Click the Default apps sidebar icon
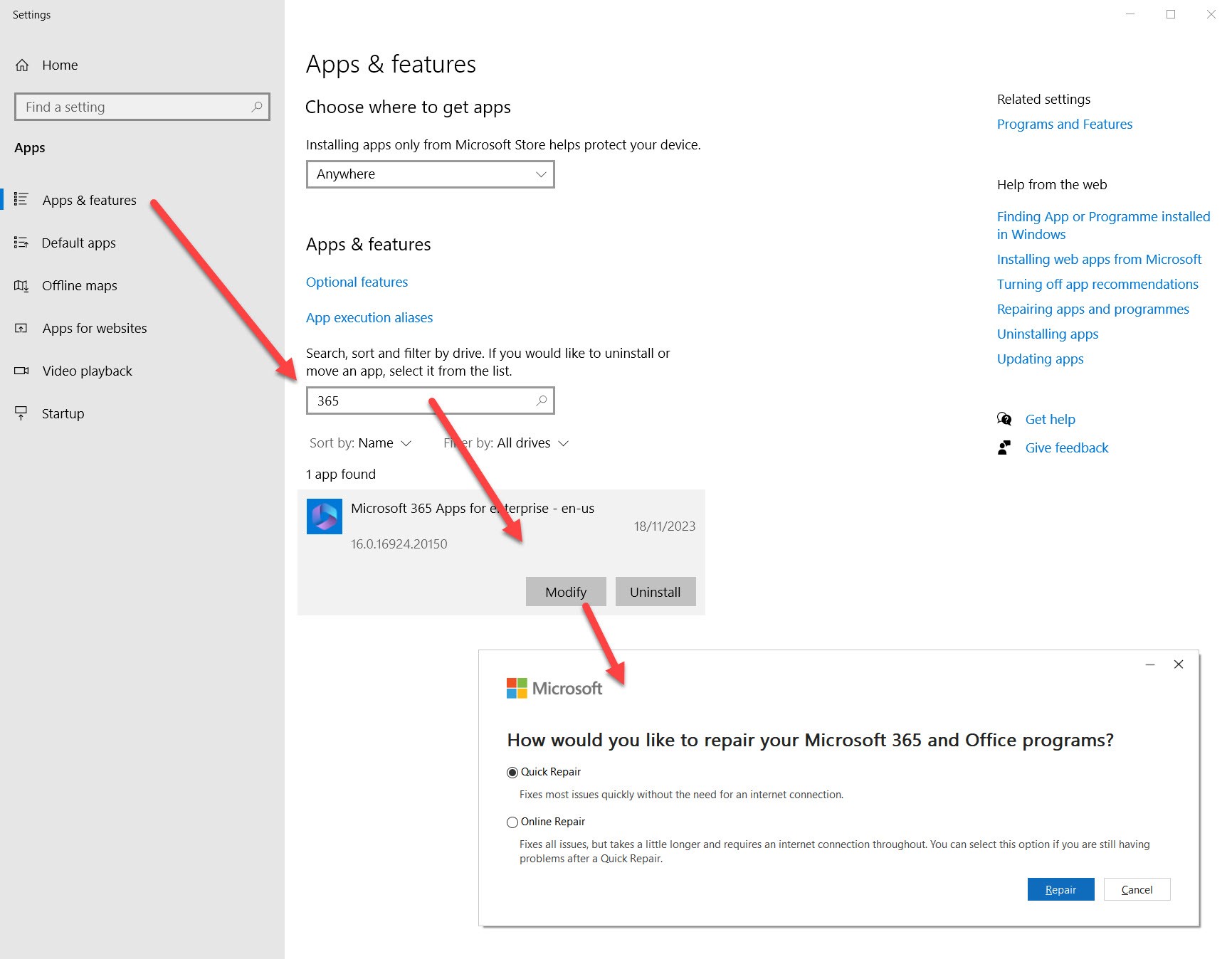This screenshot has width=1232, height=959. click(x=21, y=243)
